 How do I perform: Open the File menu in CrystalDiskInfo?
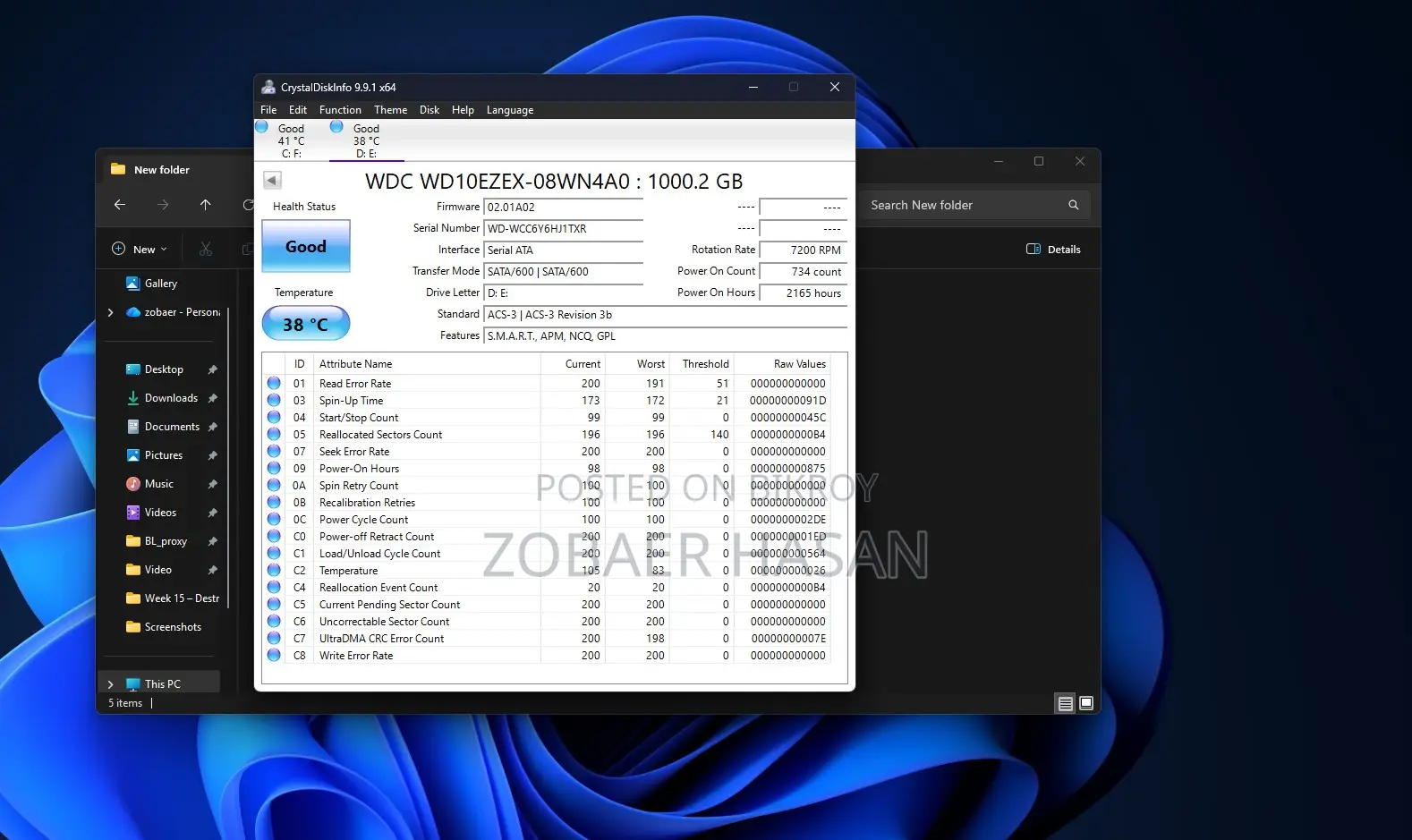268,110
